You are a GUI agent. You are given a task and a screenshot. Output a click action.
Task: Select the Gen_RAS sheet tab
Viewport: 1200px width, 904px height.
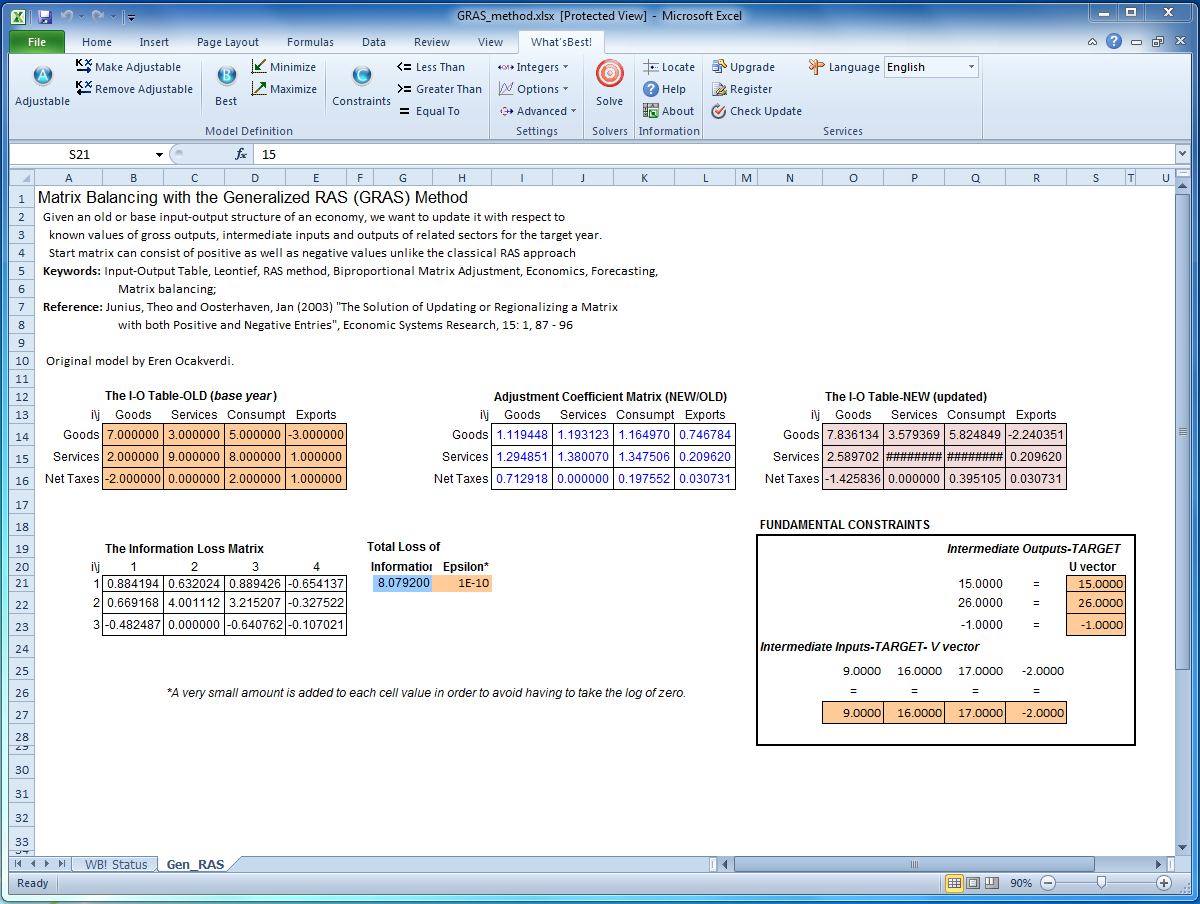[195, 864]
